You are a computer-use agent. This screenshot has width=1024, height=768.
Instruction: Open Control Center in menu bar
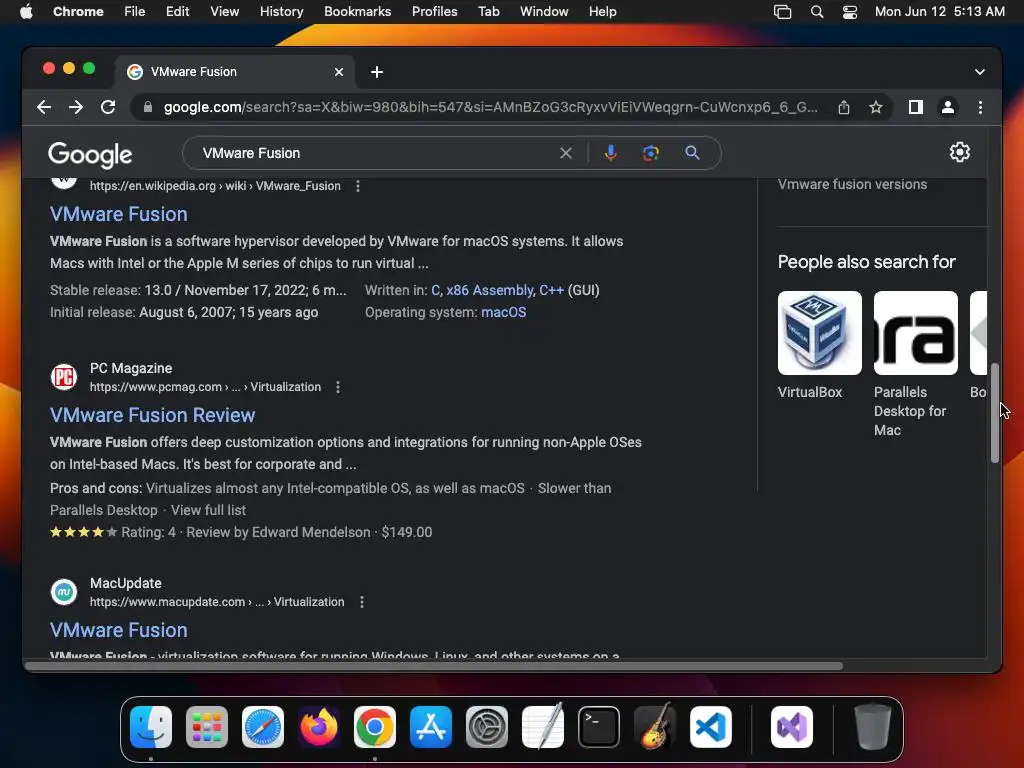pyautogui.click(x=850, y=12)
